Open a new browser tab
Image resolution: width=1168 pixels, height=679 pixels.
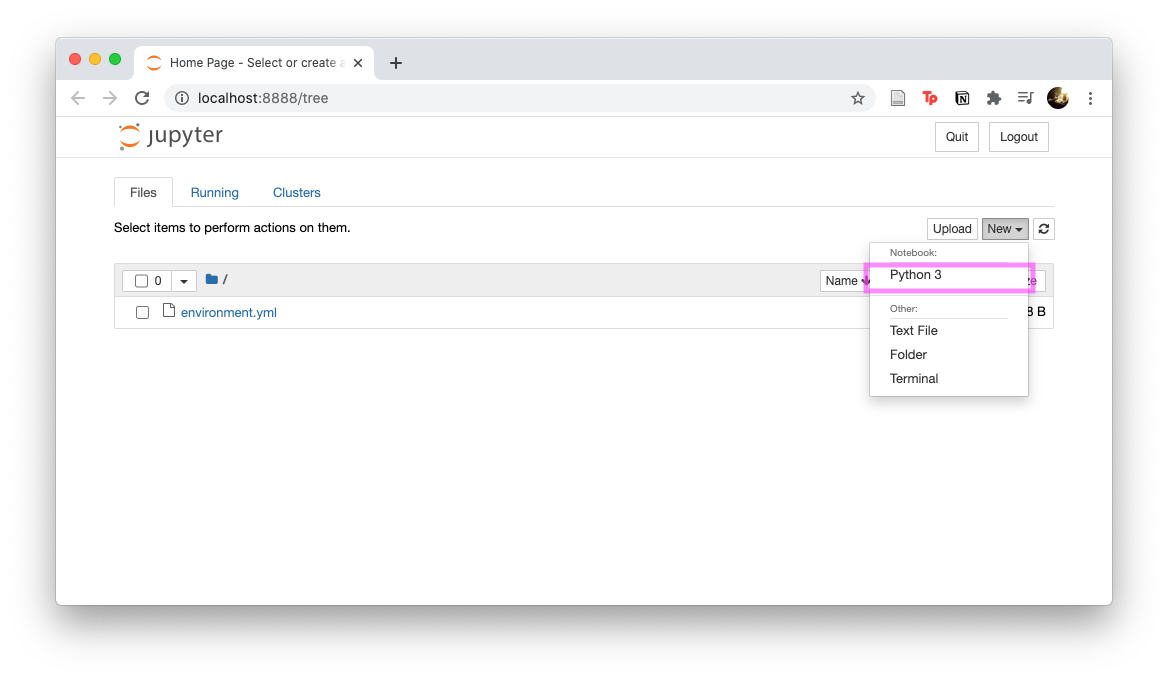pyautogui.click(x=396, y=63)
